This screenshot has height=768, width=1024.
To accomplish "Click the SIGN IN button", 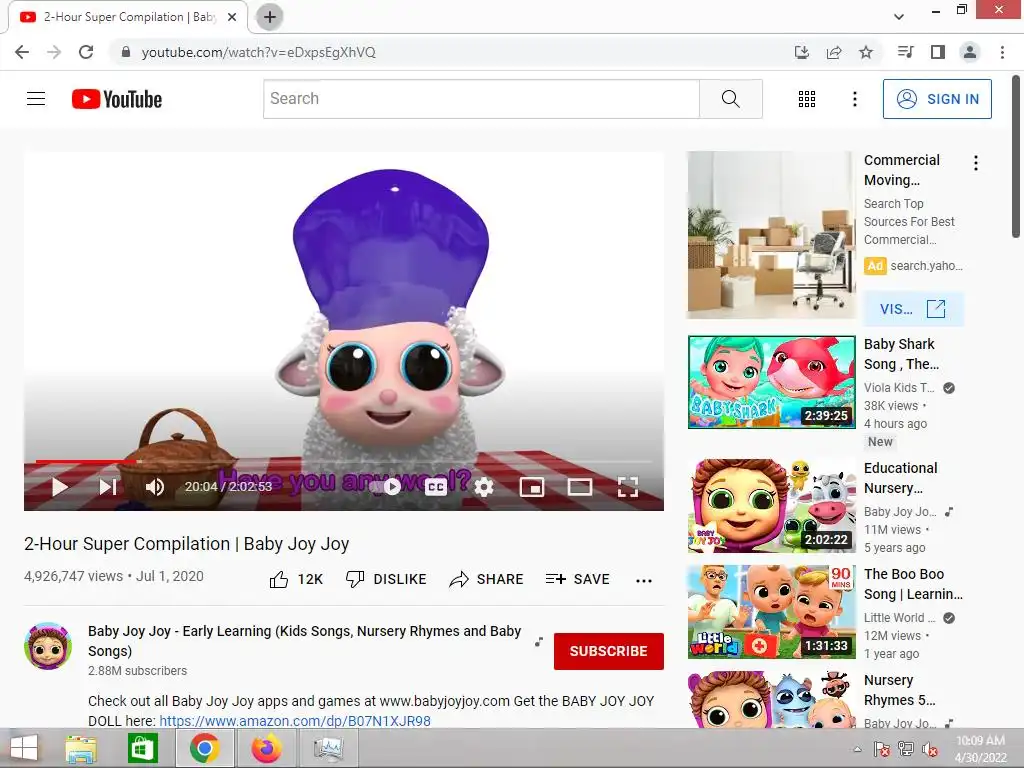I will 936,99.
